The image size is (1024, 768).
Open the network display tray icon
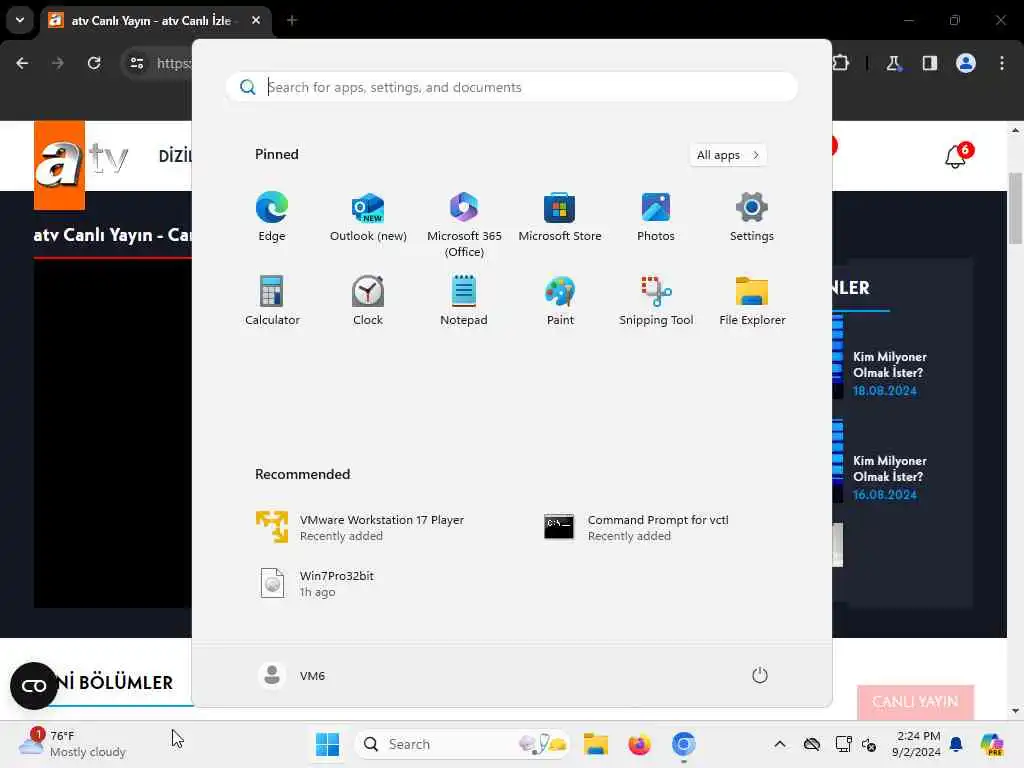pos(843,744)
